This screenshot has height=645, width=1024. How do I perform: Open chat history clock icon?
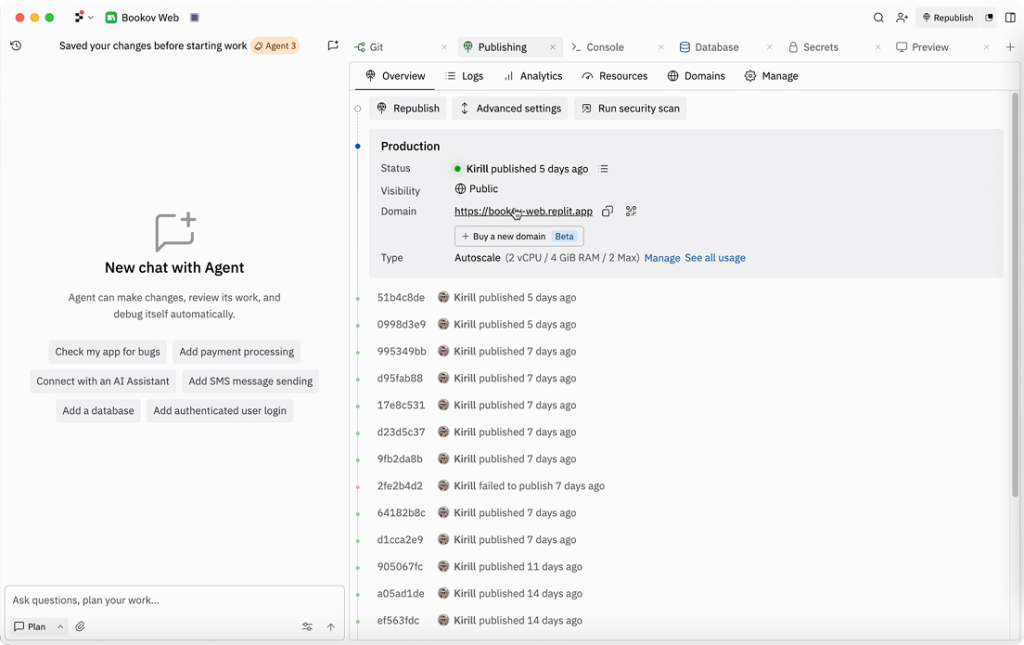tap(16, 46)
